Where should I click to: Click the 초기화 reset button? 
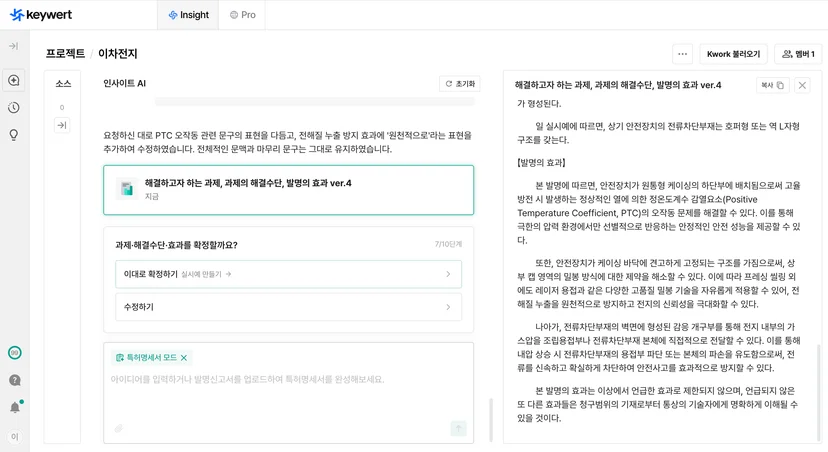coord(460,83)
